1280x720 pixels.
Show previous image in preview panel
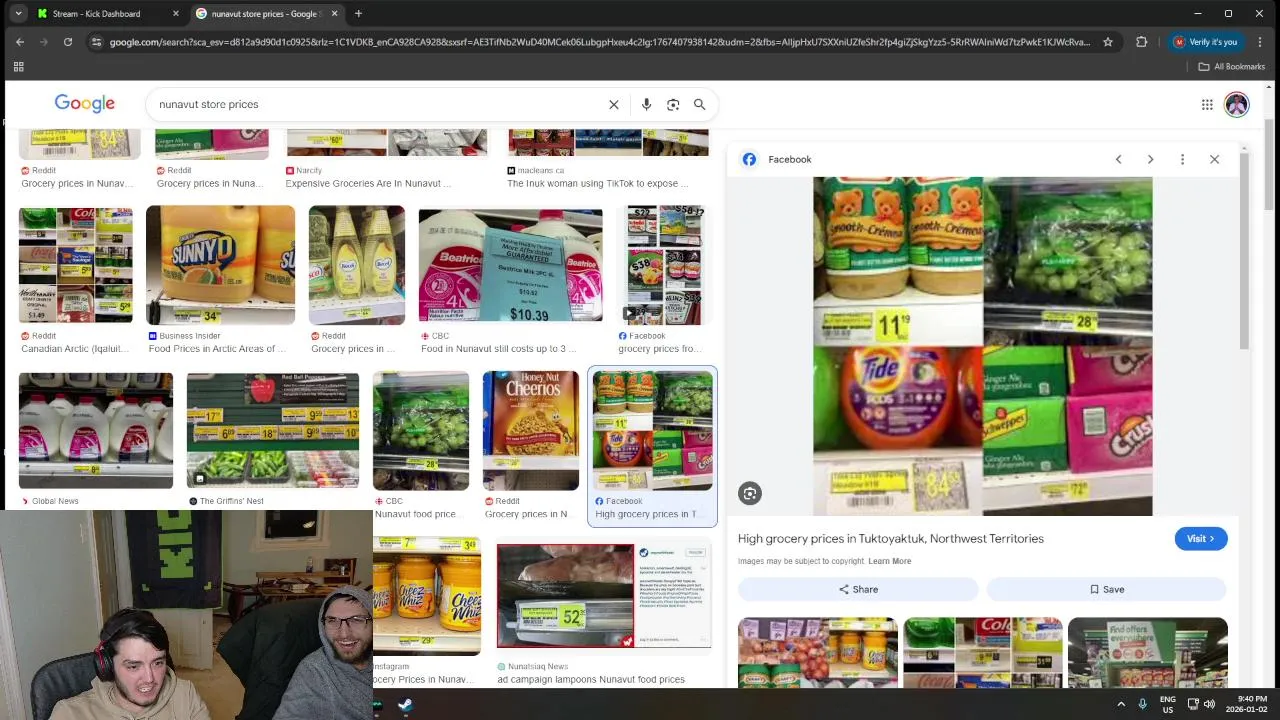tap(1118, 159)
